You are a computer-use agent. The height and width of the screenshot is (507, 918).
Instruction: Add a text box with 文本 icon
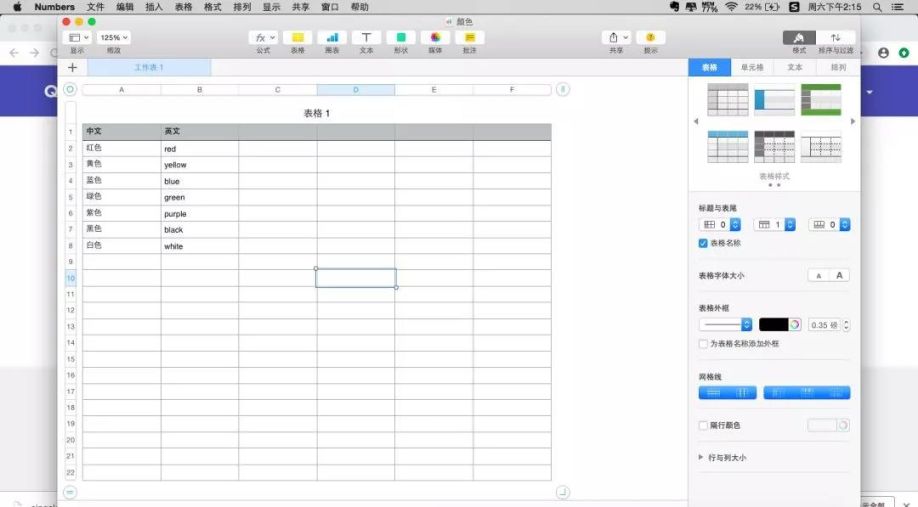[x=366, y=37]
